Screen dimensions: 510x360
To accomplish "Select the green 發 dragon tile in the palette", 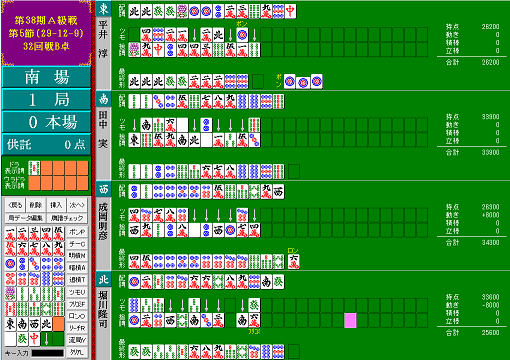I will coord(22,339).
